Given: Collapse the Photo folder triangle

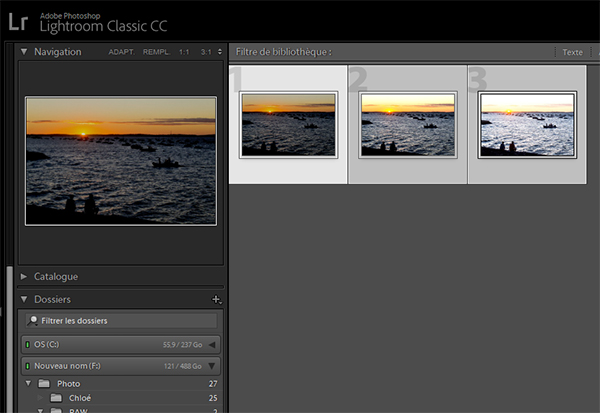Looking at the screenshot, I should (28, 383).
